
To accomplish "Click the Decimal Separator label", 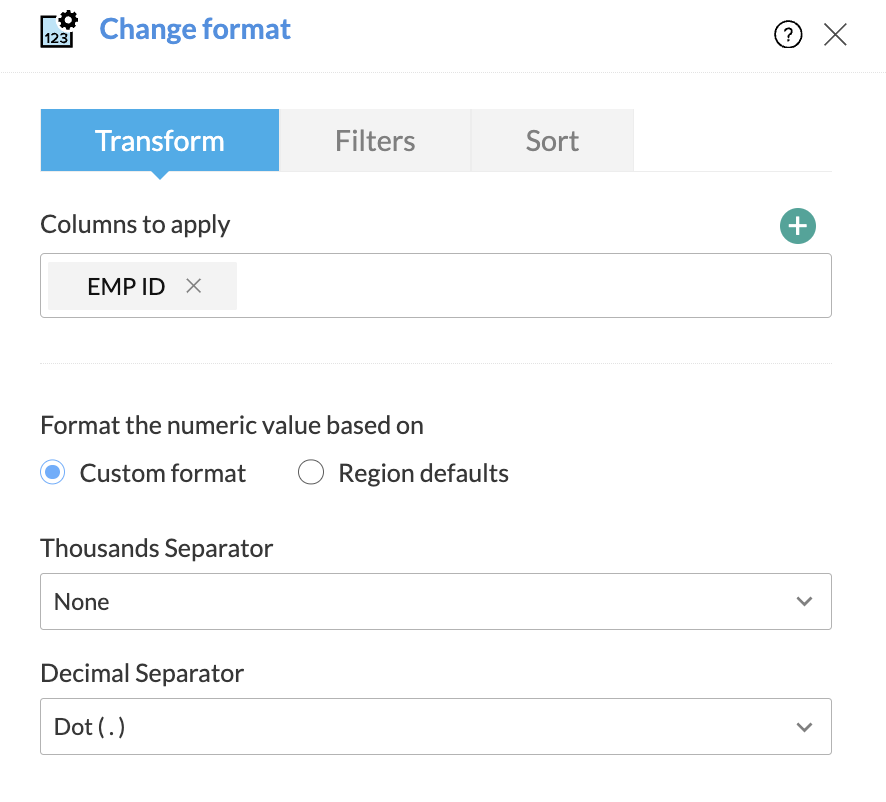I will point(142,673).
